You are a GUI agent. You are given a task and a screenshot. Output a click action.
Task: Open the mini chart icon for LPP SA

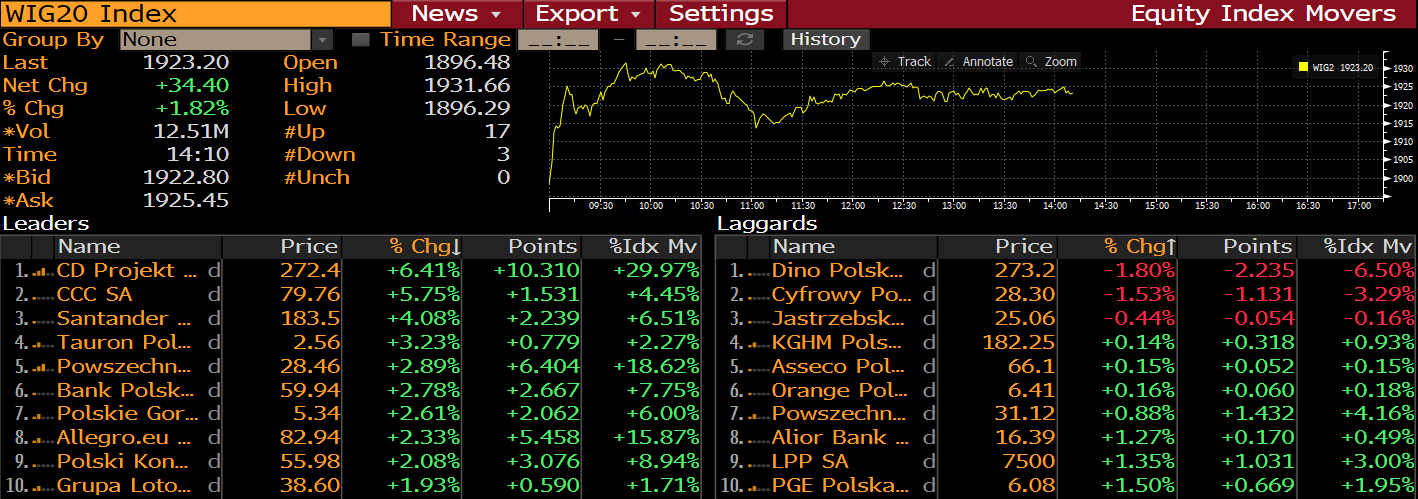click(757, 462)
